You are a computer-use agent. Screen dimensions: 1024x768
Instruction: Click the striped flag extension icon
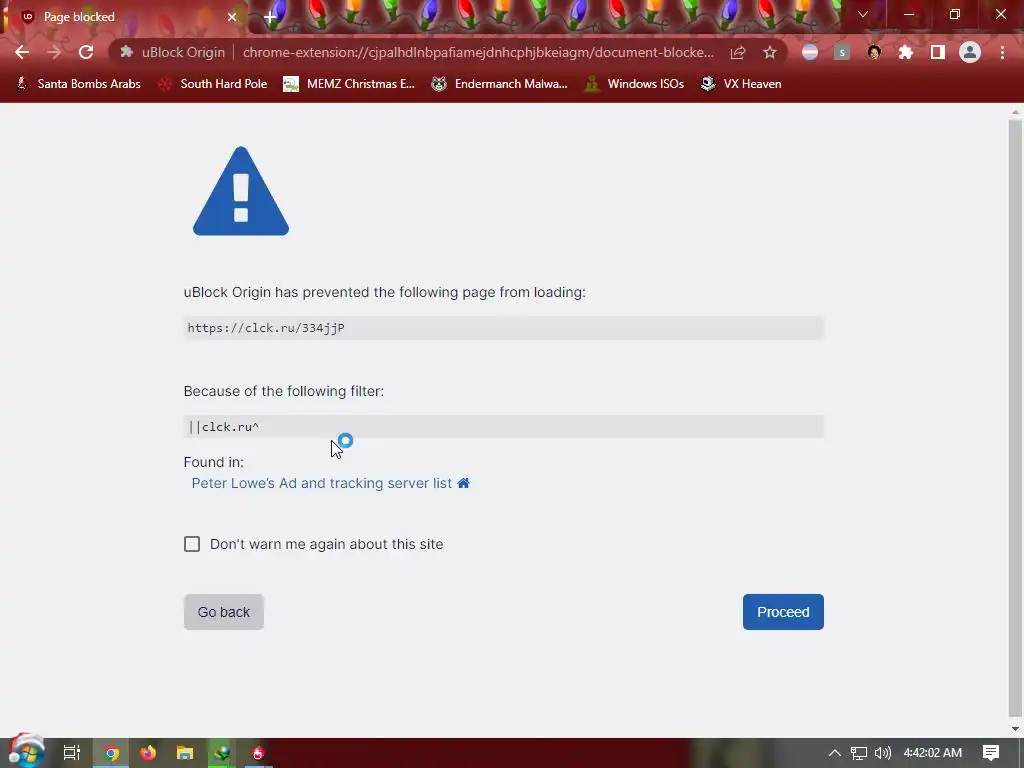[x=810, y=52]
